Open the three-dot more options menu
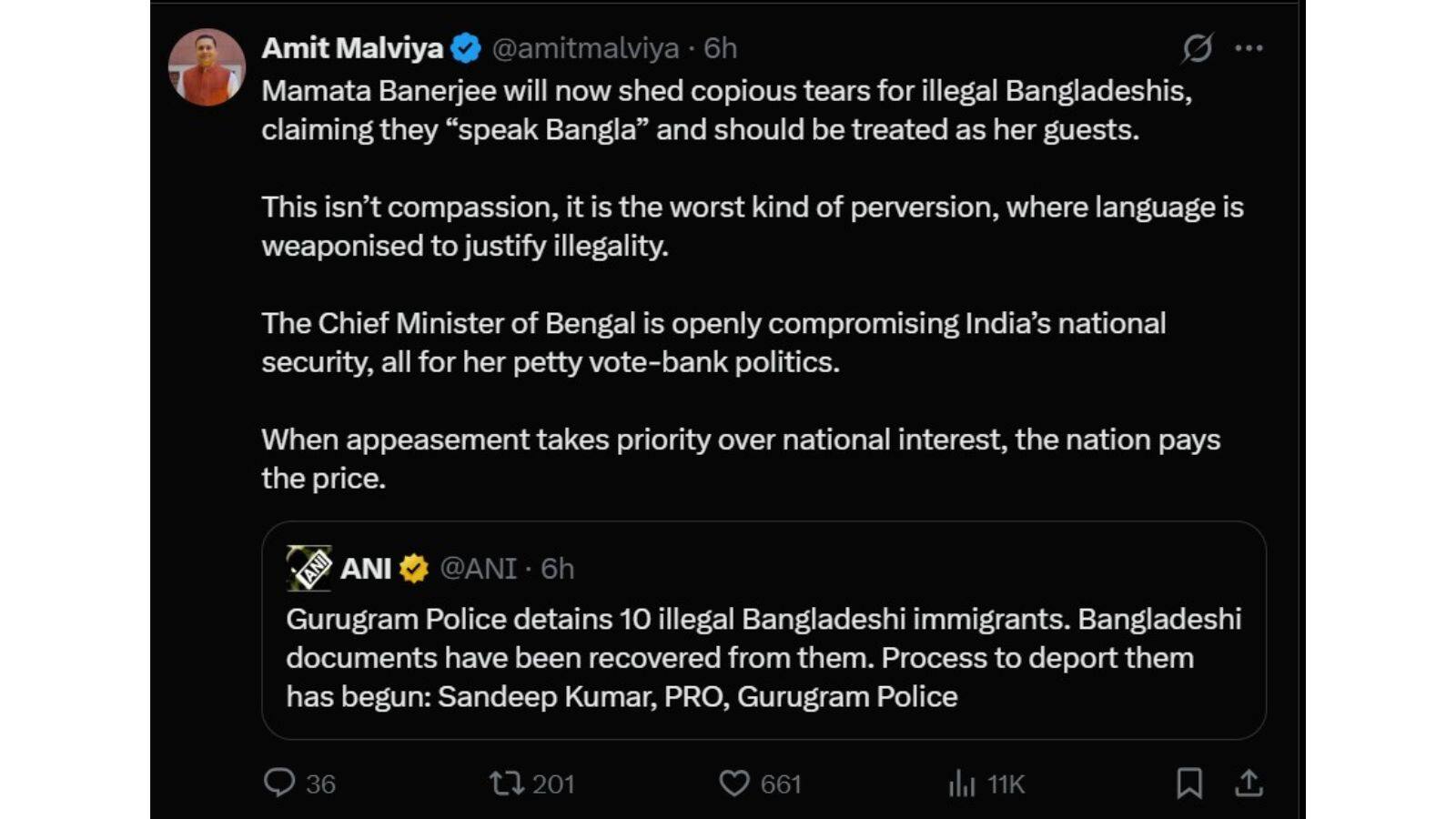Viewport: 1456px width, 819px height. [1249, 48]
